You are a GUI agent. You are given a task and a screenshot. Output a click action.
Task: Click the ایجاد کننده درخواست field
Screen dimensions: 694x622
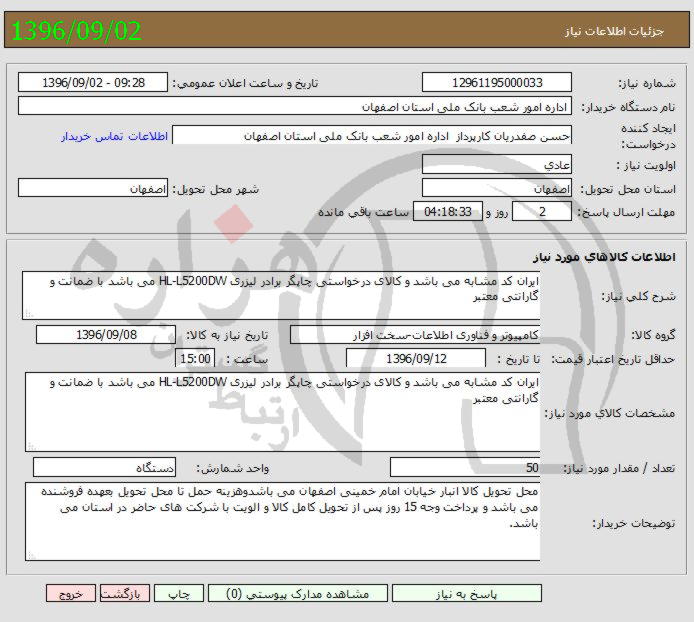(x=372, y=135)
